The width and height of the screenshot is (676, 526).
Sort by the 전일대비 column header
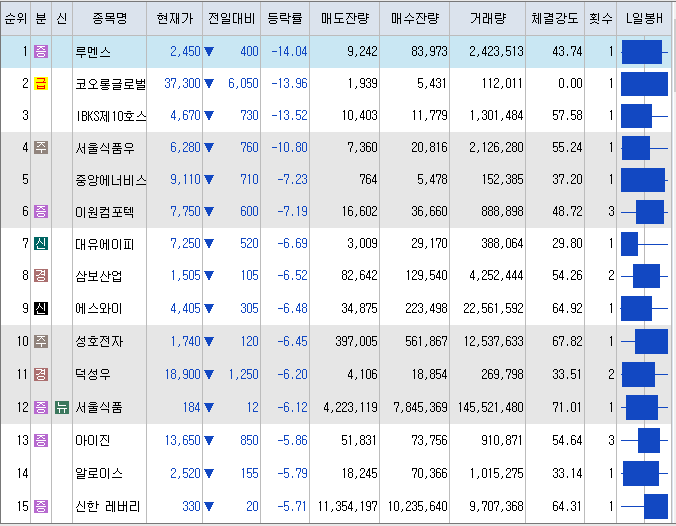[232, 19]
